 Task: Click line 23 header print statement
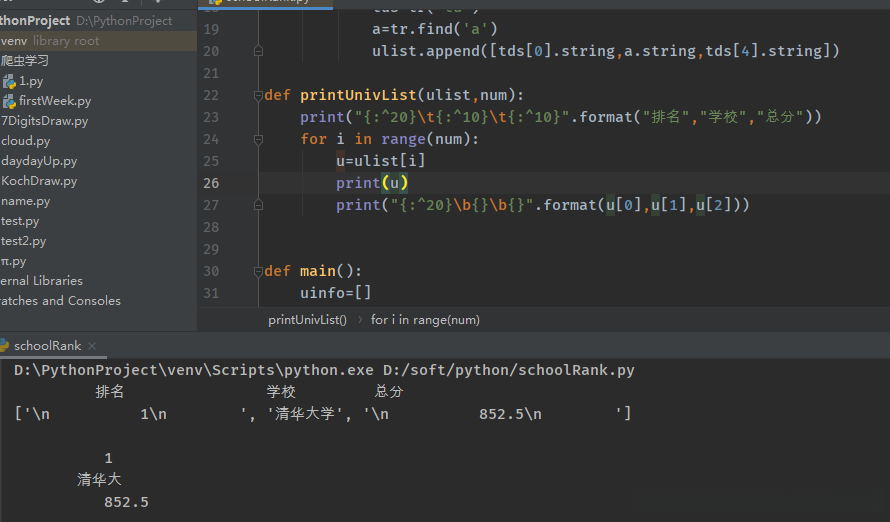click(561, 117)
